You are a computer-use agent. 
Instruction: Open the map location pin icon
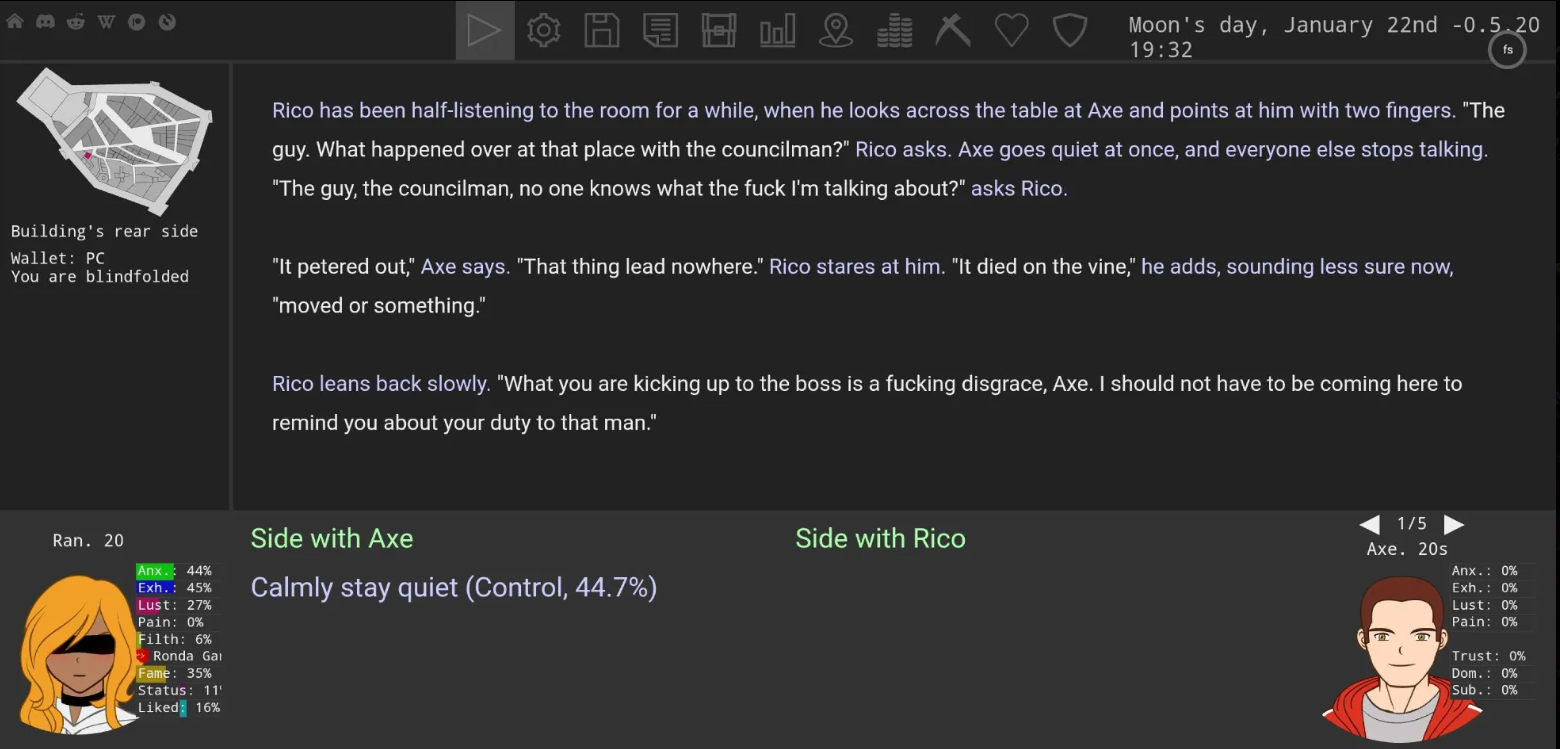(835, 30)
